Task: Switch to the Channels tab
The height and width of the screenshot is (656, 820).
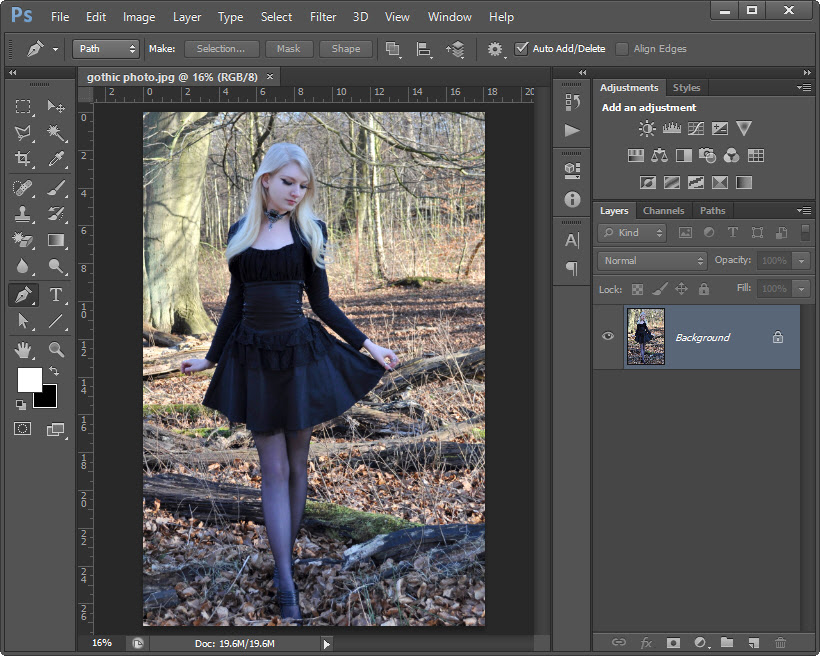Action: pyautogui.click(x=663, y=211)
